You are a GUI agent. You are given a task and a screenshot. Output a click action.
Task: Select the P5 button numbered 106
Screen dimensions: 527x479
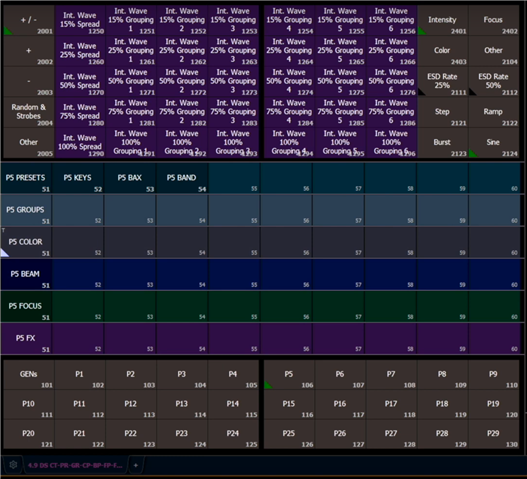pyautogui.click(x=289, y=375)
